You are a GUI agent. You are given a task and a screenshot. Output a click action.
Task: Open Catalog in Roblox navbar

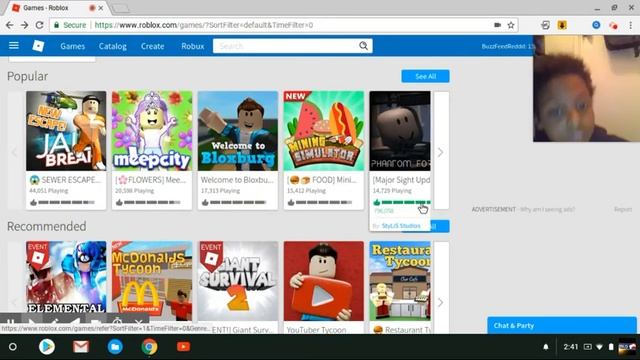(113, 46)
